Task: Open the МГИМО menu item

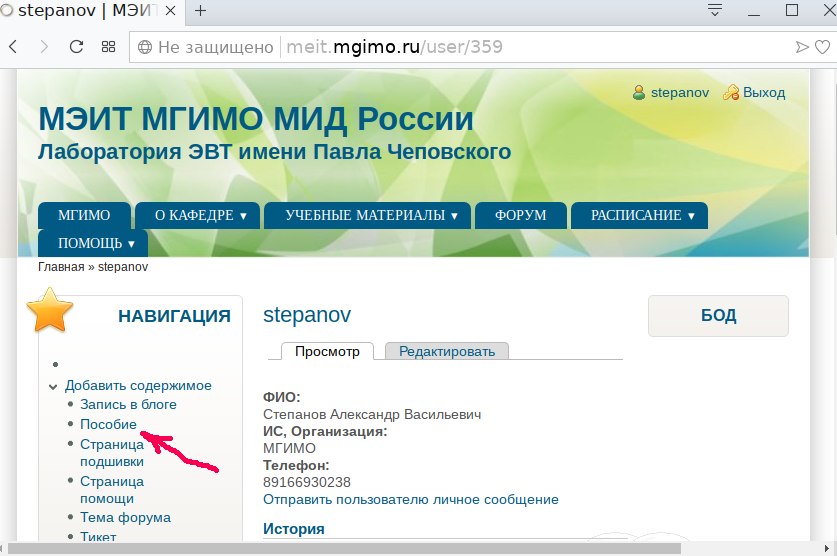Action: click(84, 216)
